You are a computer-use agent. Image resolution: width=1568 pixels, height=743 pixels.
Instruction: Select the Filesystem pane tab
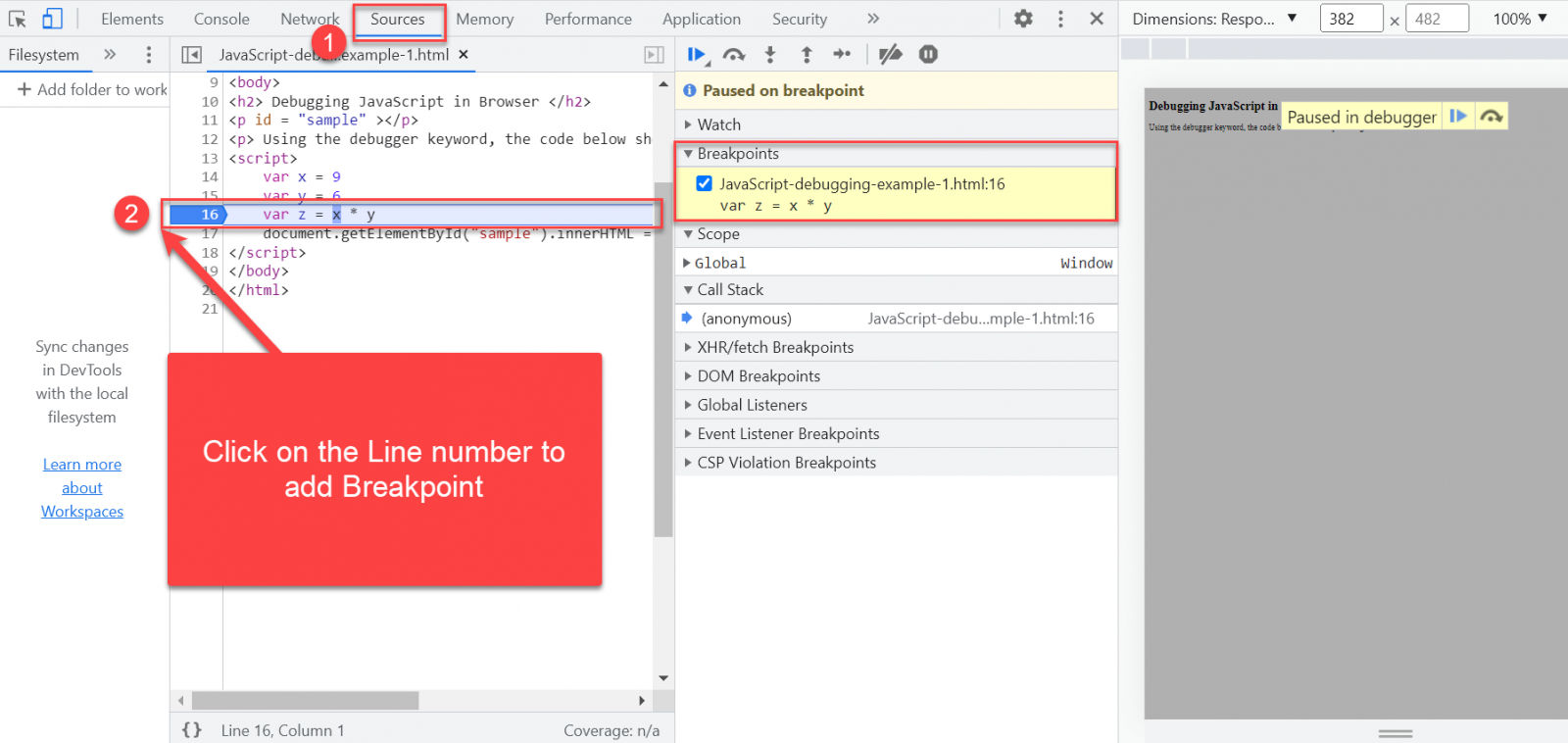[x=44, y=55]
